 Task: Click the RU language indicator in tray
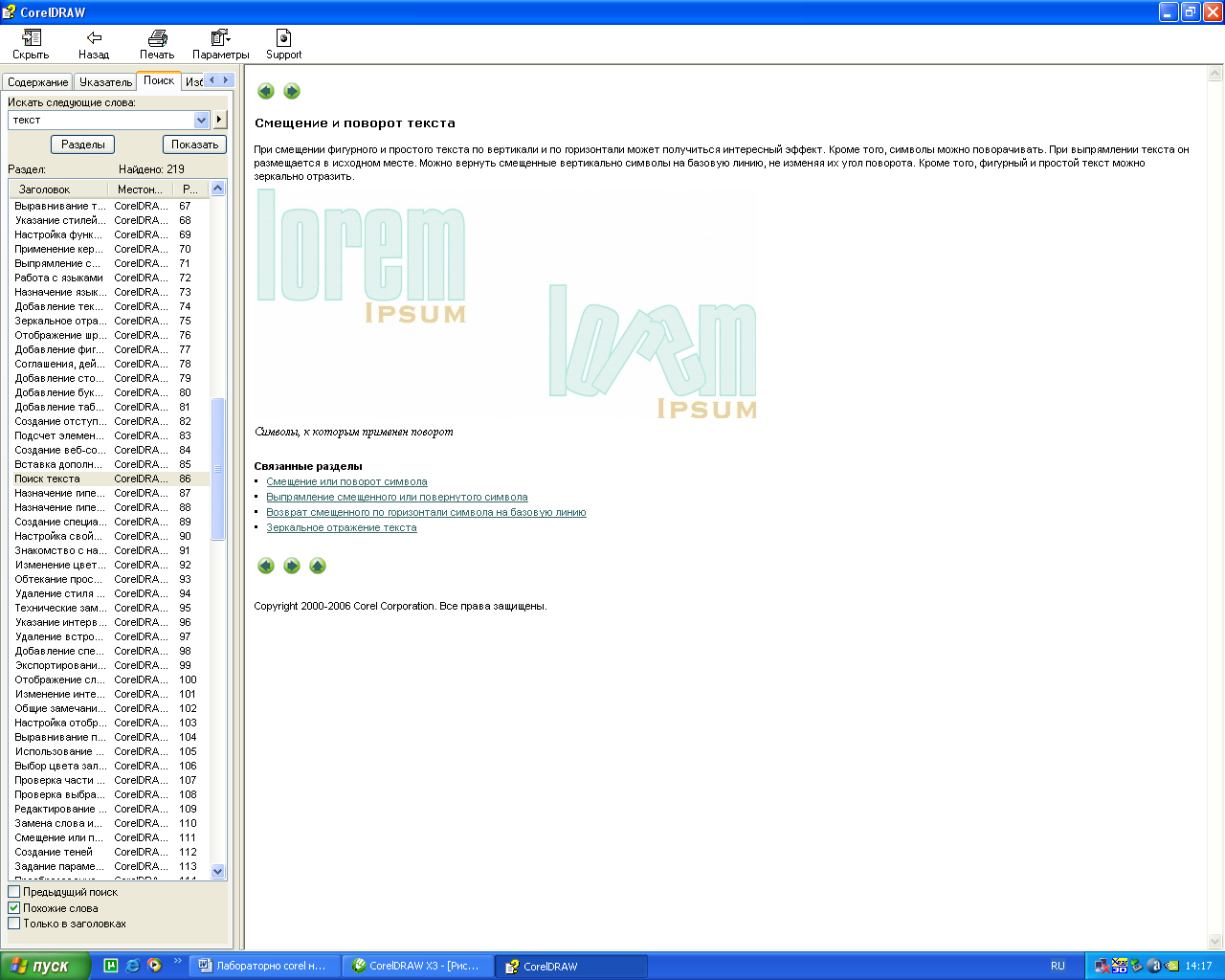[x=1058, y=966]
